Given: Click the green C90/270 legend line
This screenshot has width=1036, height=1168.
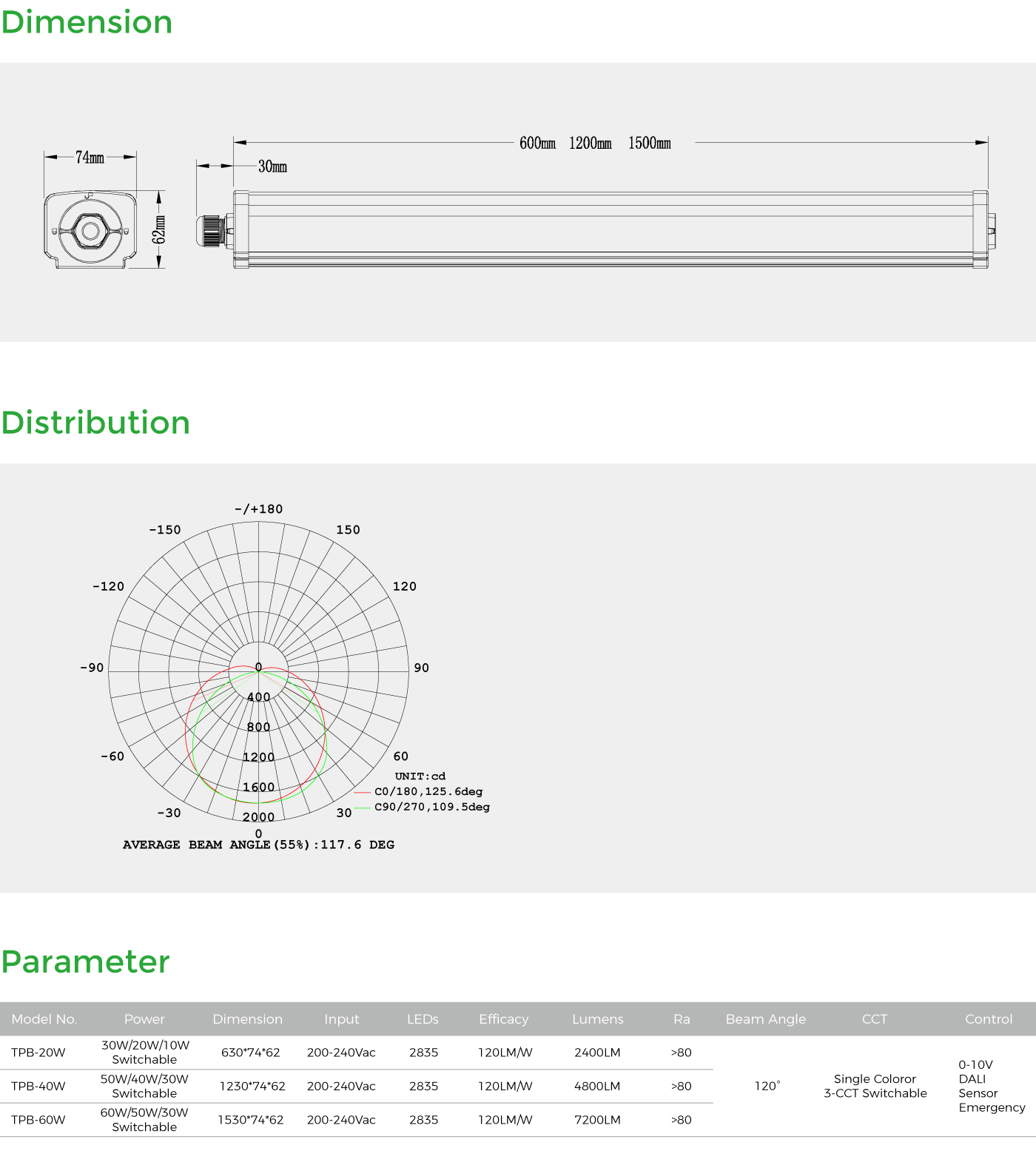Looking at the screenshot, I should coord(362,808).
